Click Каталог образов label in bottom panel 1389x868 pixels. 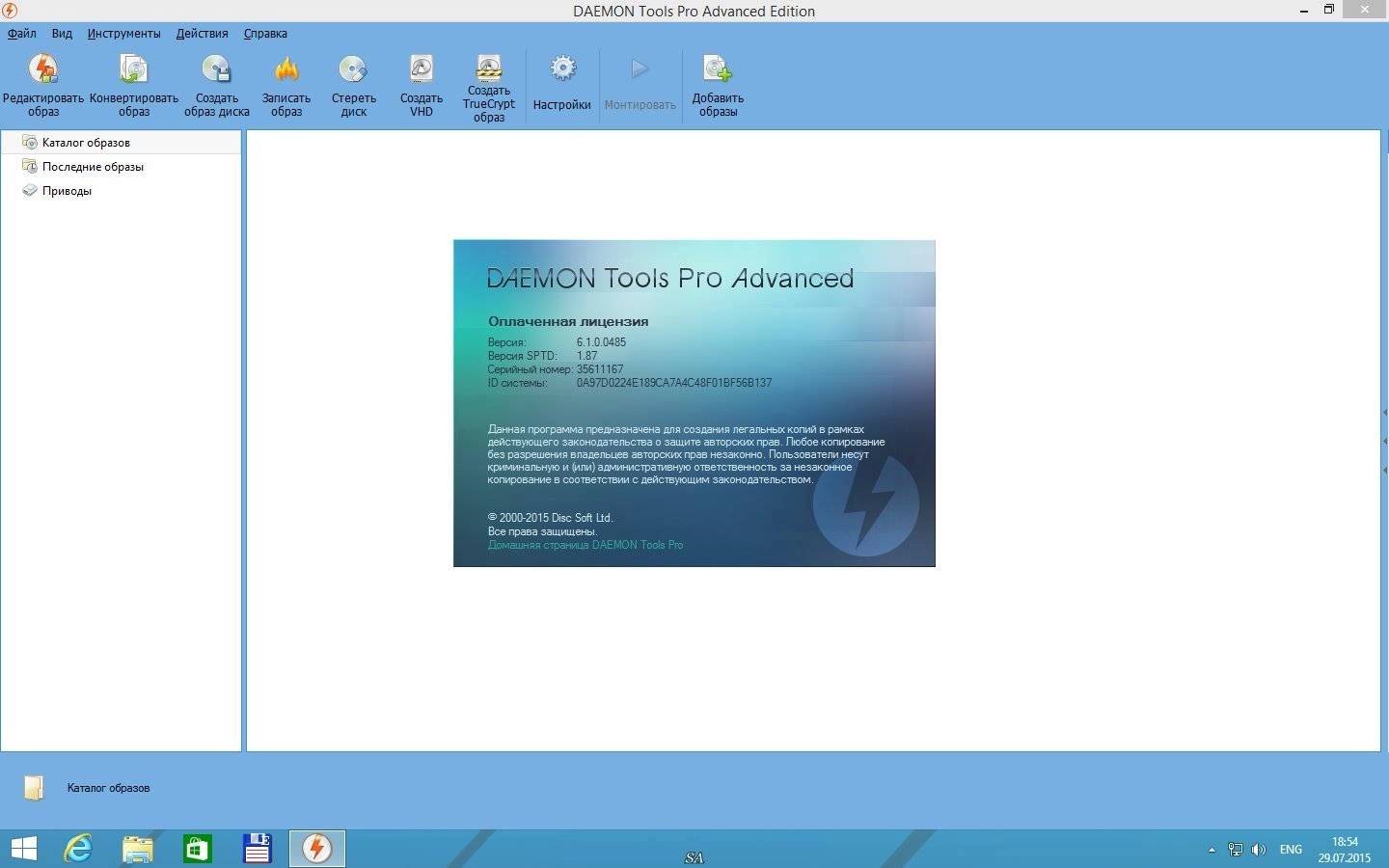click(x=108, y=788)
